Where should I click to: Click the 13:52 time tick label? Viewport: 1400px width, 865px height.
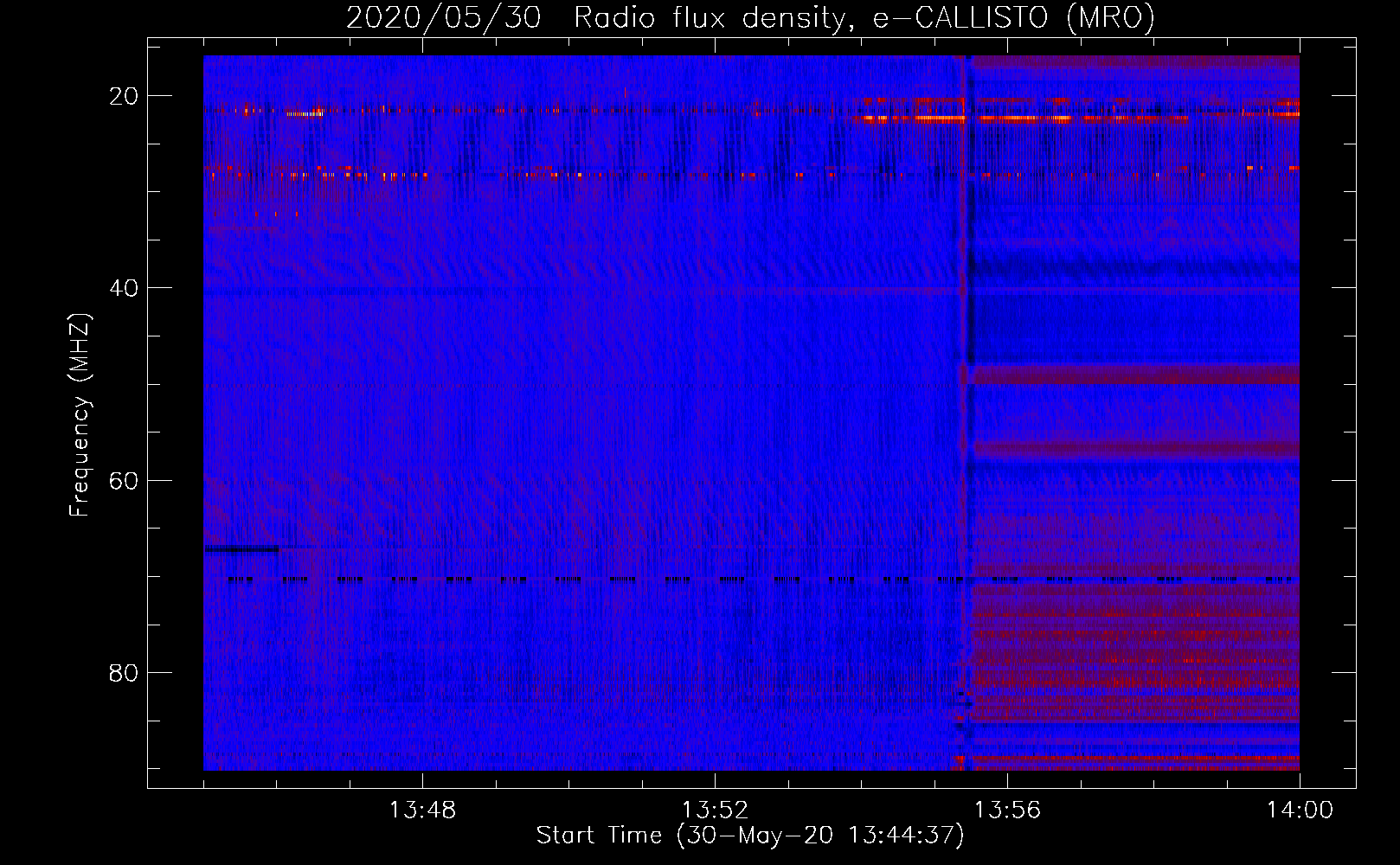(715, 811)
